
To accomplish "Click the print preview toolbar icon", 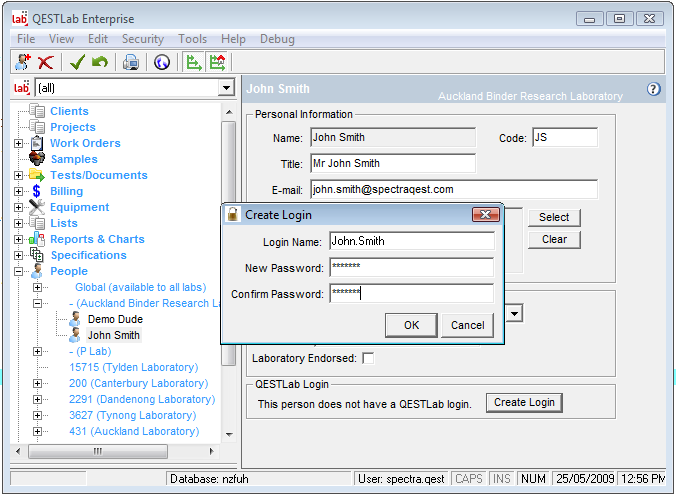I will click(131, 62).
